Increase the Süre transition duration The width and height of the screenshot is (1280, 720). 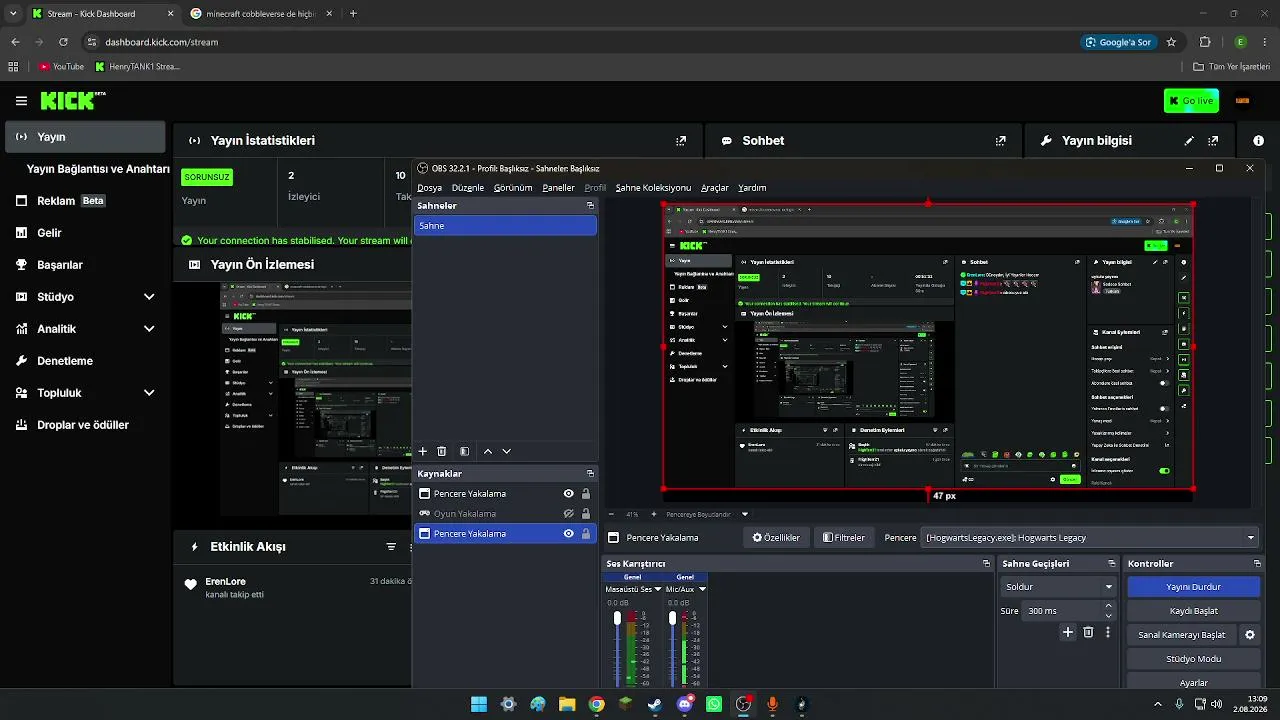pos(1108,606)
